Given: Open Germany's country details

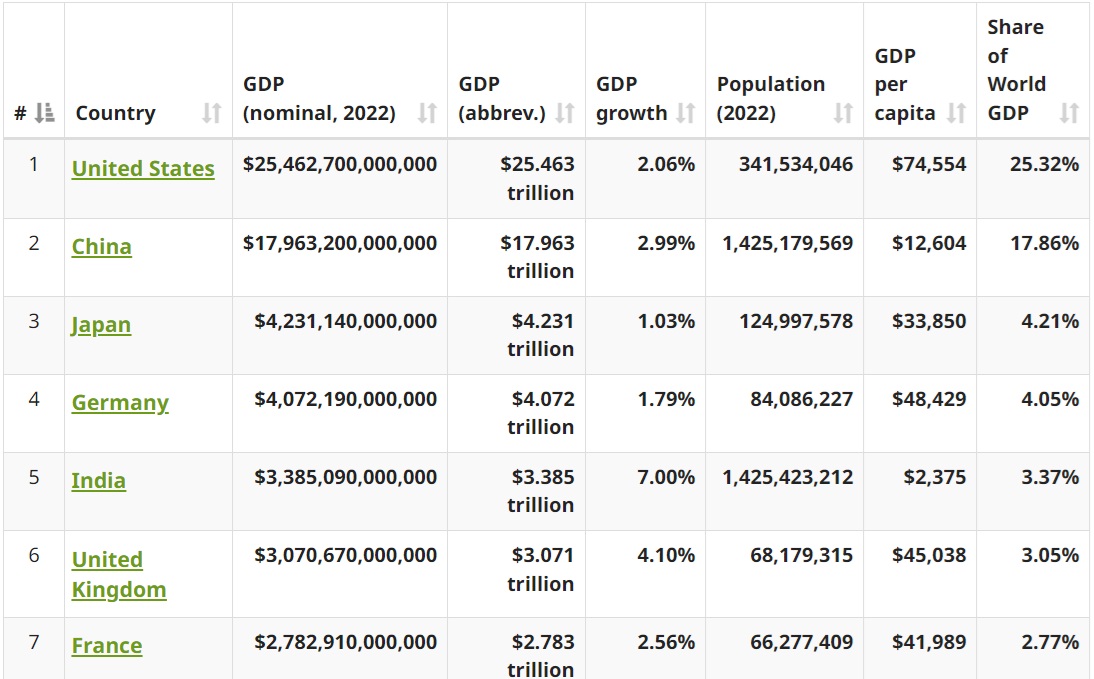Looking at the screenshot, I should click(119, 403).
